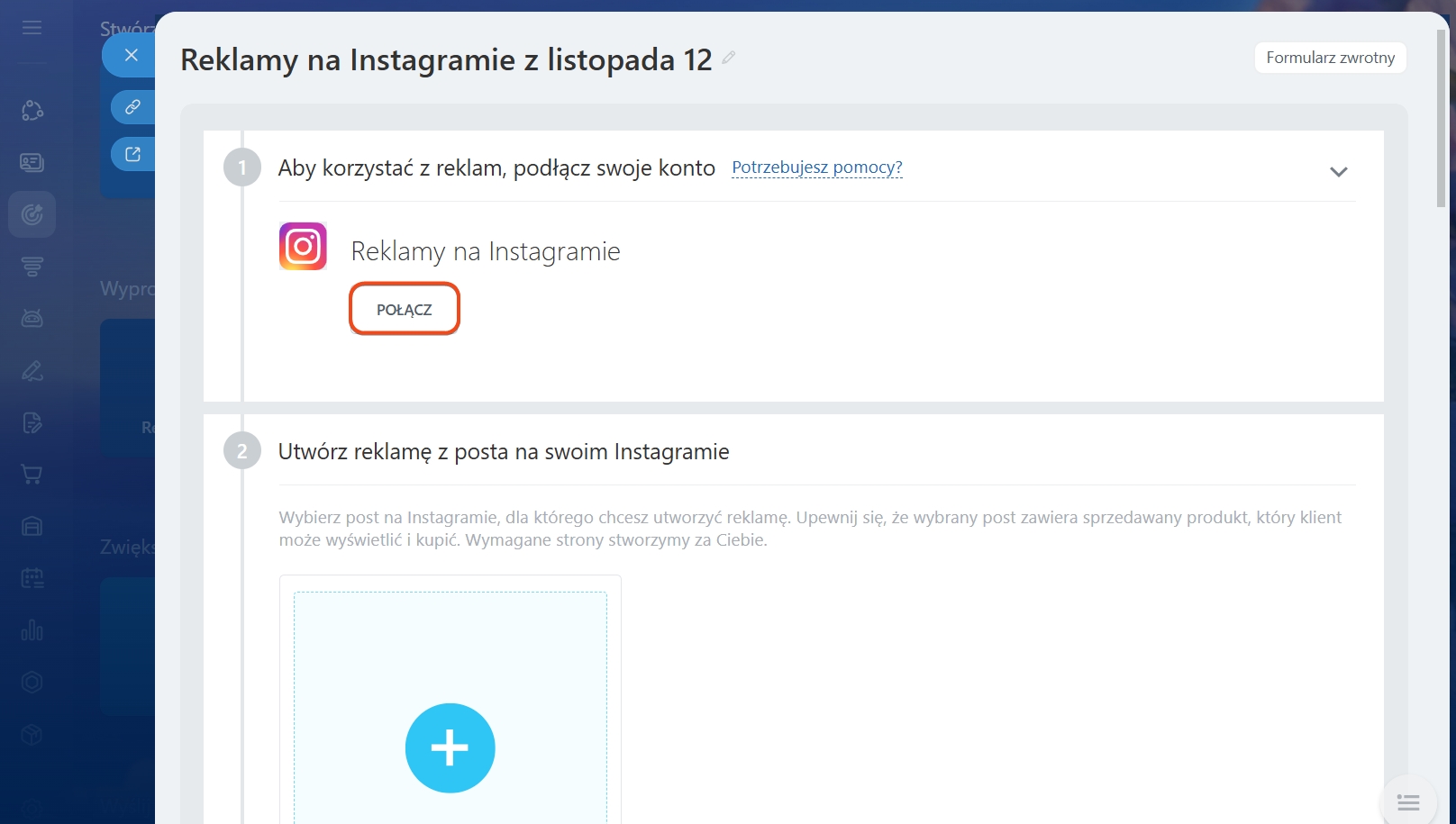
Task: Add an Instagram post with plus button
Action: (450, 747)
